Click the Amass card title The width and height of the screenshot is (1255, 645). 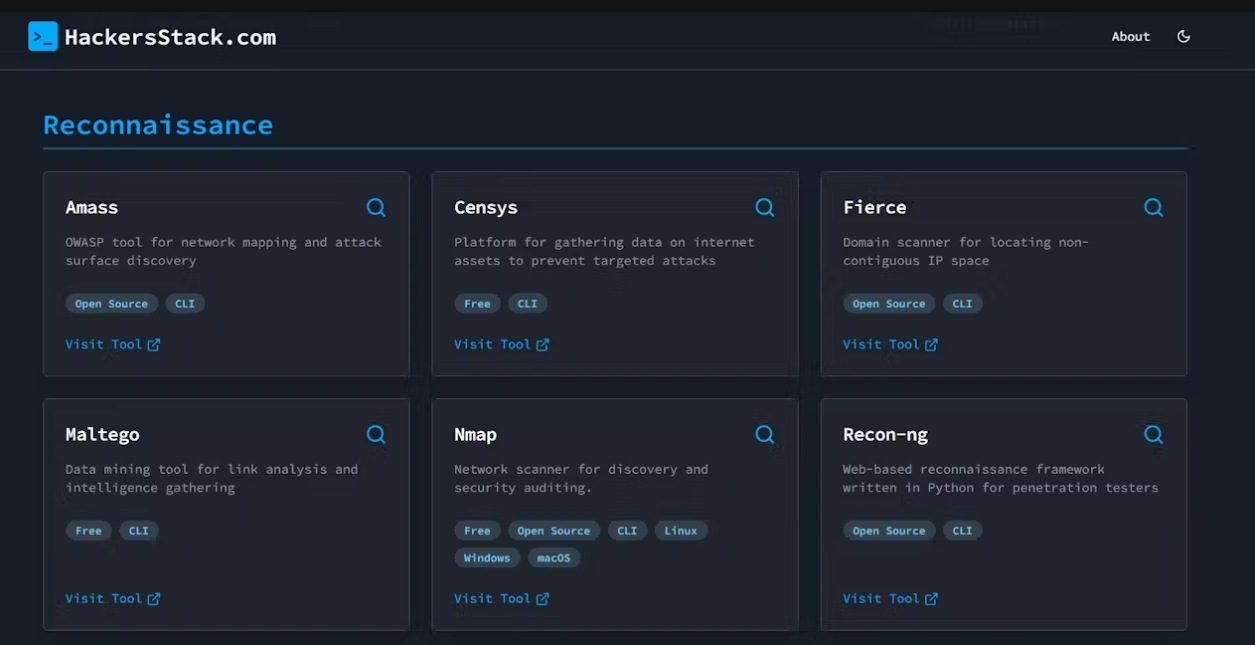point(92,207)
